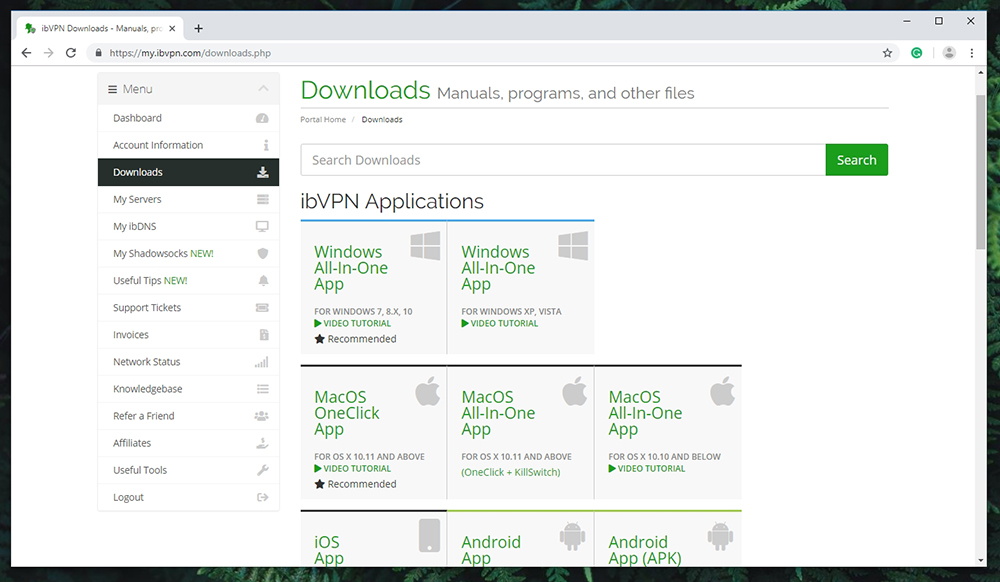Click the (OneClick + KillSwitch) link

tap(511, 472)
